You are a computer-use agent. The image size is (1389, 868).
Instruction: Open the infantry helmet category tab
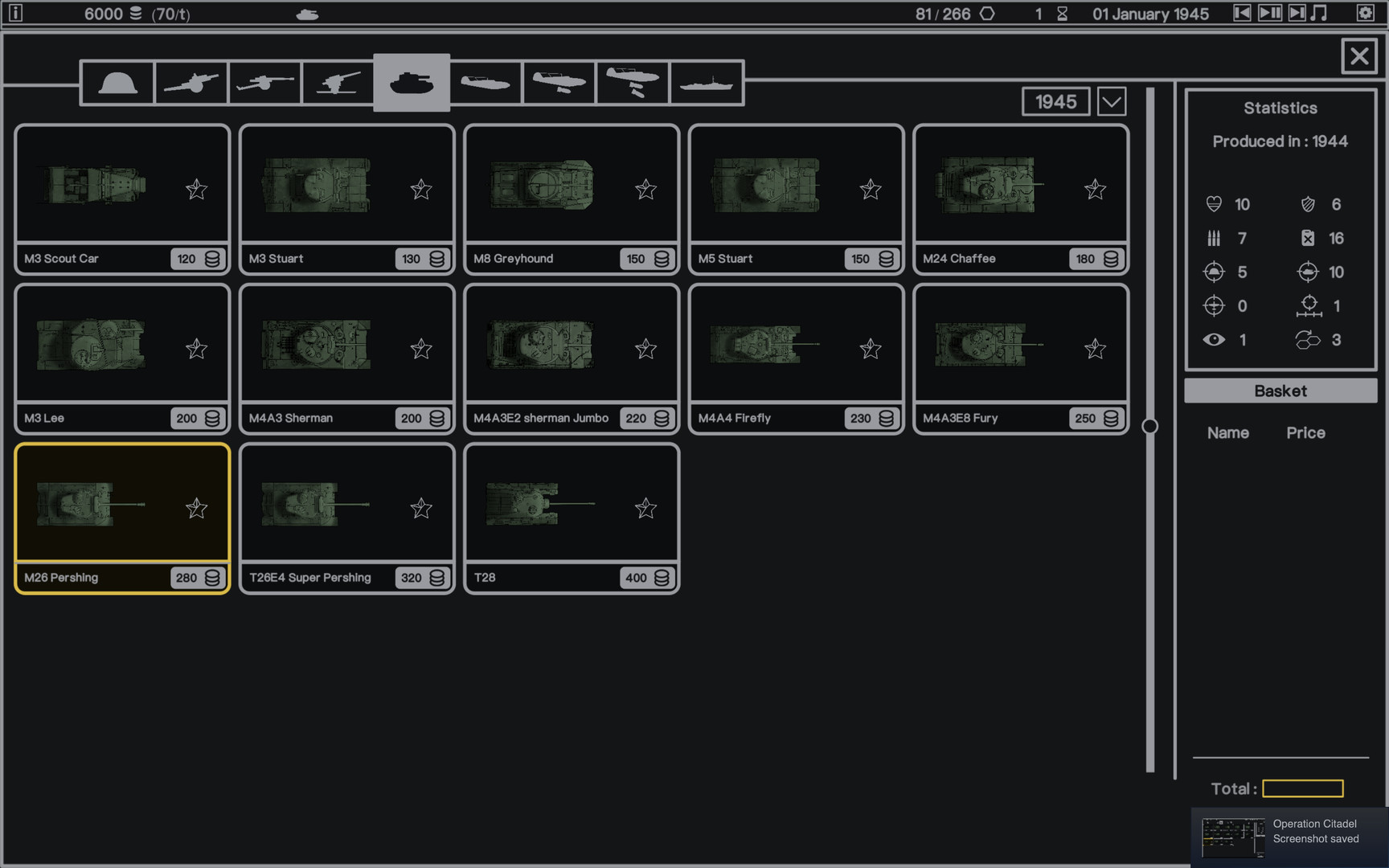pyautogui.click(x=117, y=83)
